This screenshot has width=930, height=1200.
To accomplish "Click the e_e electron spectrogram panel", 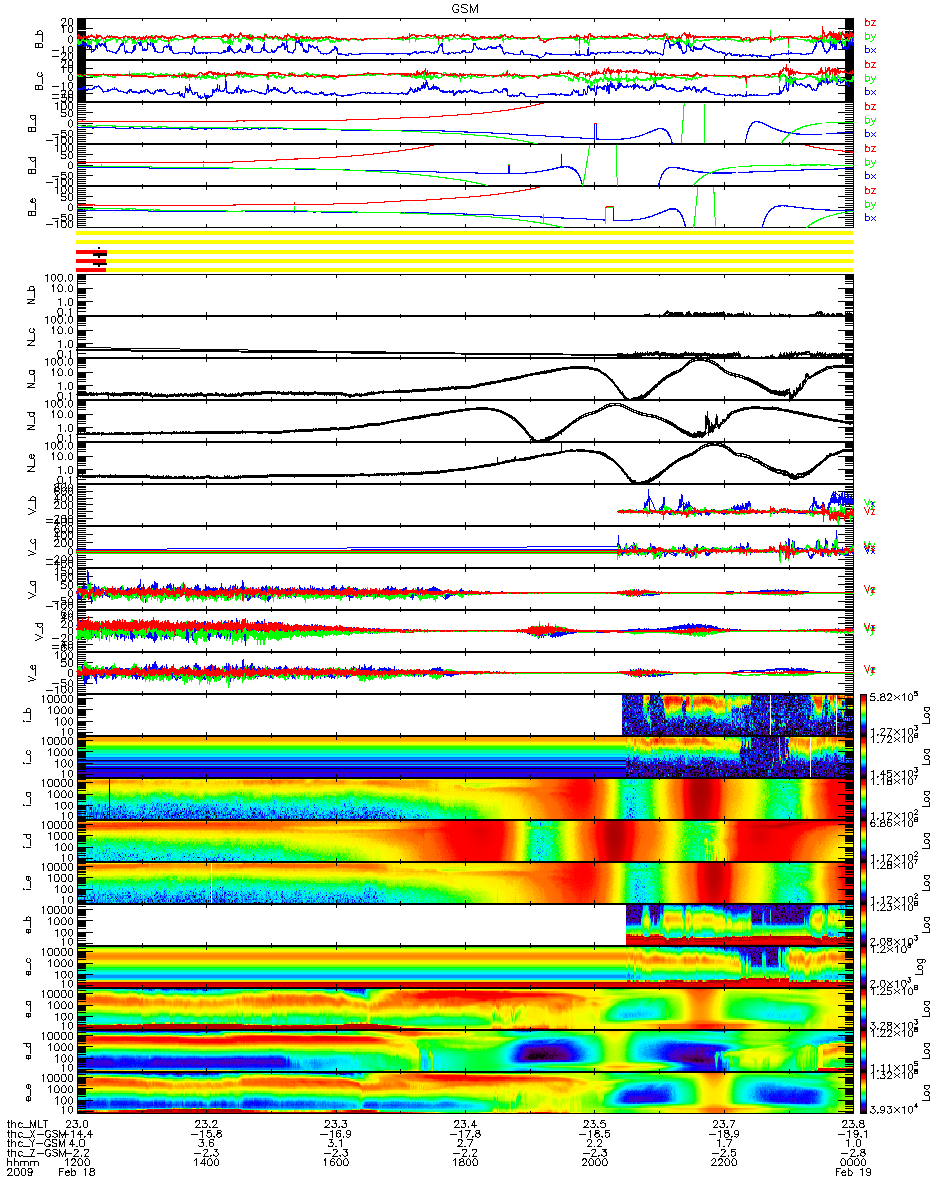I will pyautogui.click(x=466, y=1092).
